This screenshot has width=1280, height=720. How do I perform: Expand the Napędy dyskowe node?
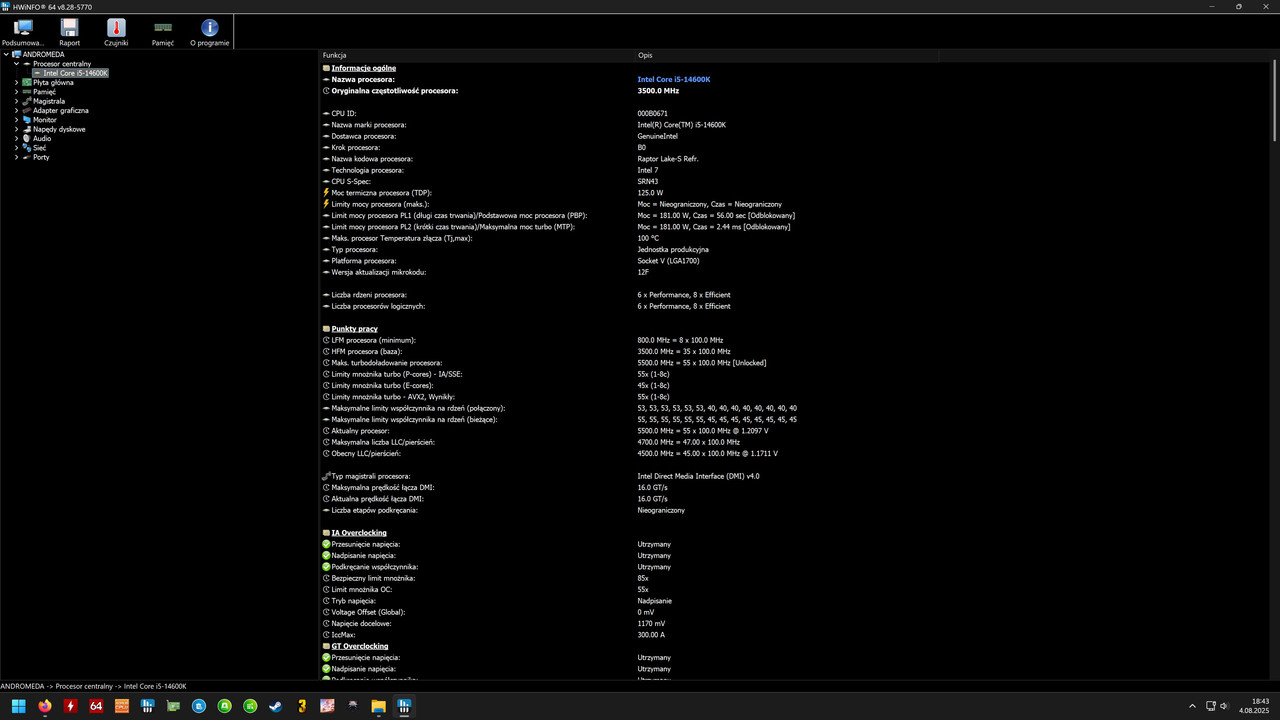pos(16,129)
